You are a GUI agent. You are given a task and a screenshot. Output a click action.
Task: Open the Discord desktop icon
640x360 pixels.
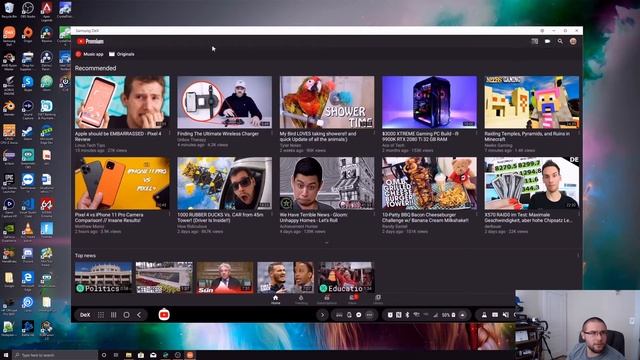point(28,255)
